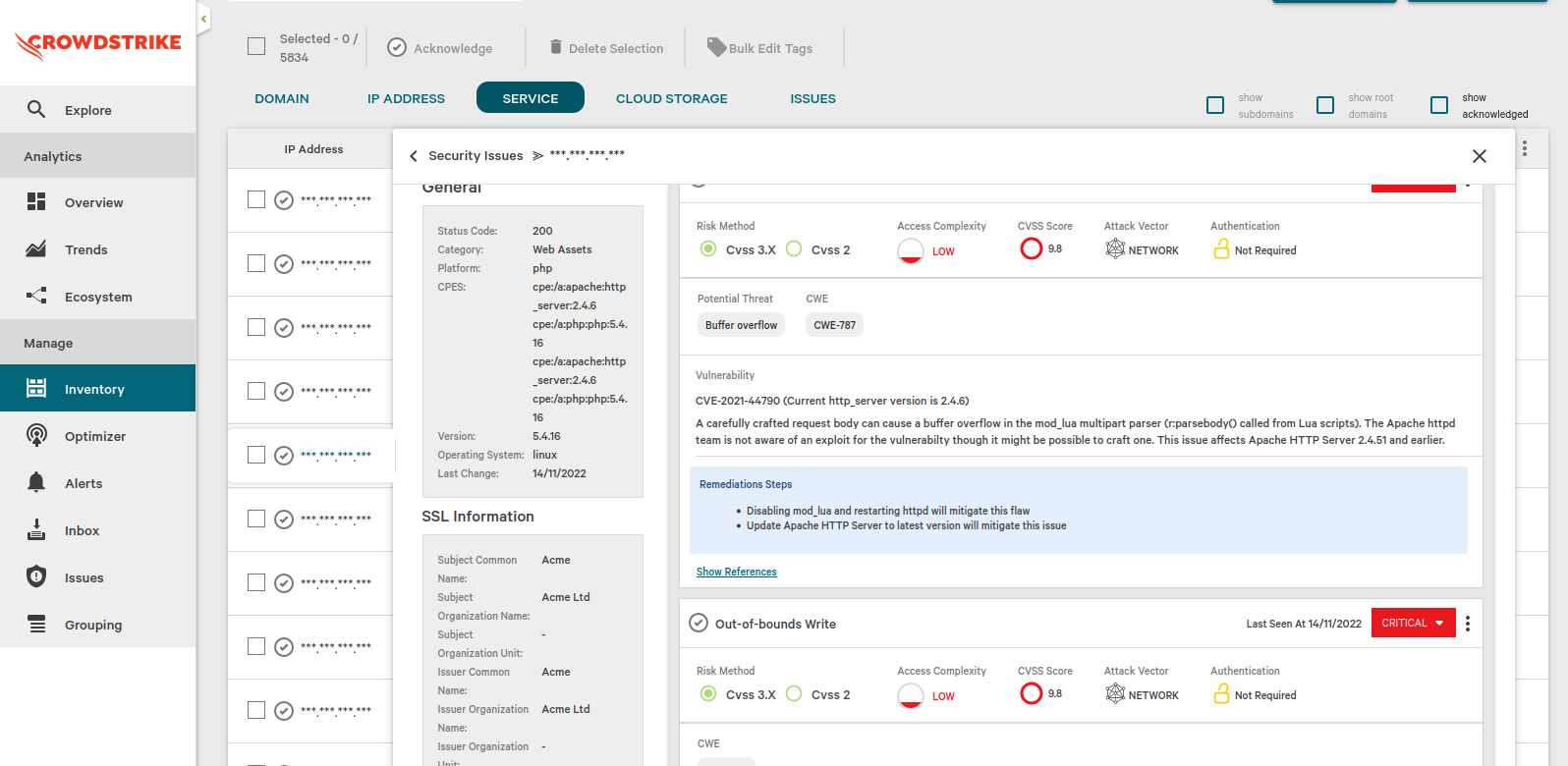This screenshot has height=766, width=1568.
Task: Click the Show References link
Action: pyautogui.click(x=736, y=572)
